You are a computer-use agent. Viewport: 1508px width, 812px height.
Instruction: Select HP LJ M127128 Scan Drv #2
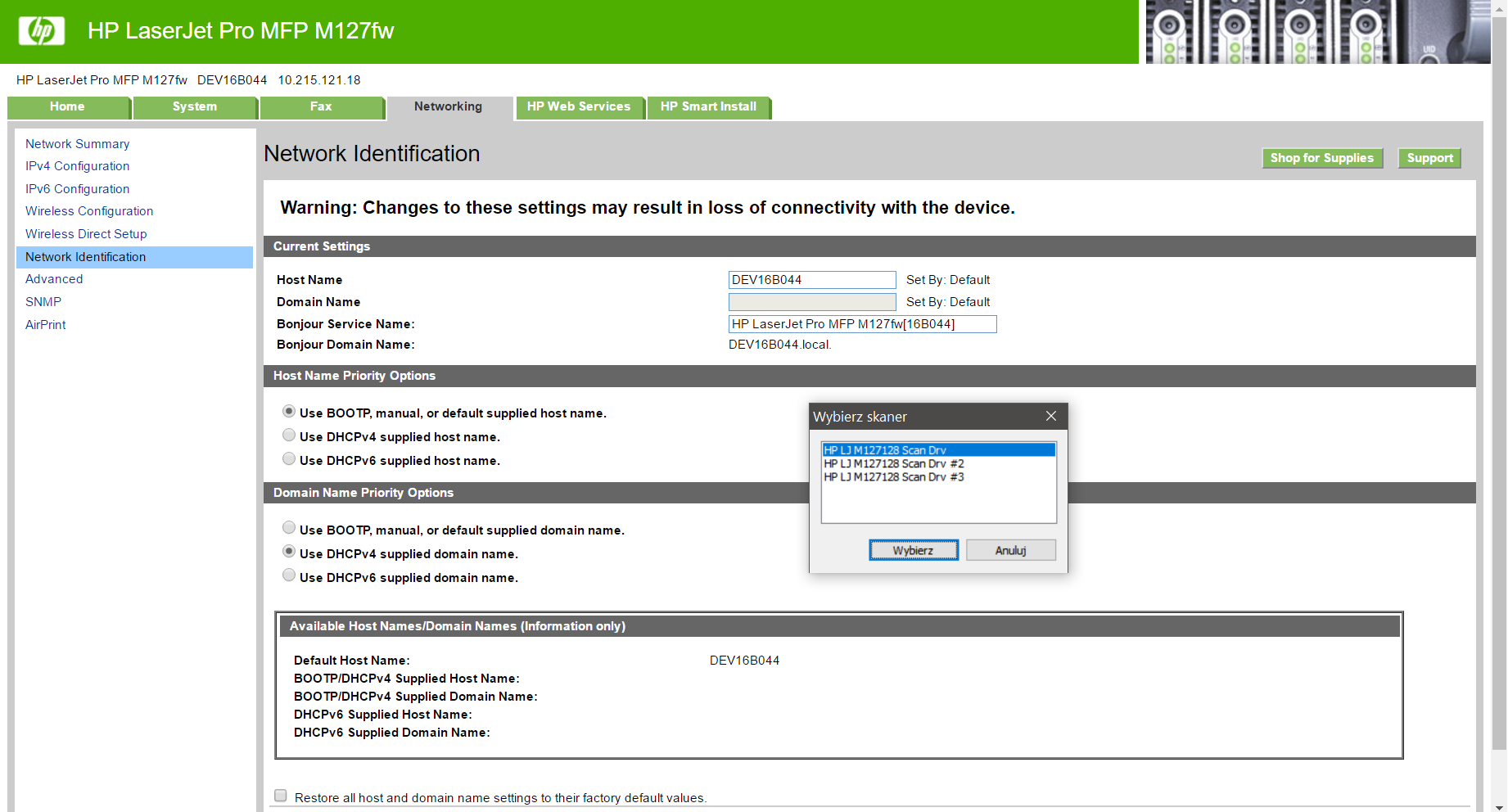[x=896, y=463]
